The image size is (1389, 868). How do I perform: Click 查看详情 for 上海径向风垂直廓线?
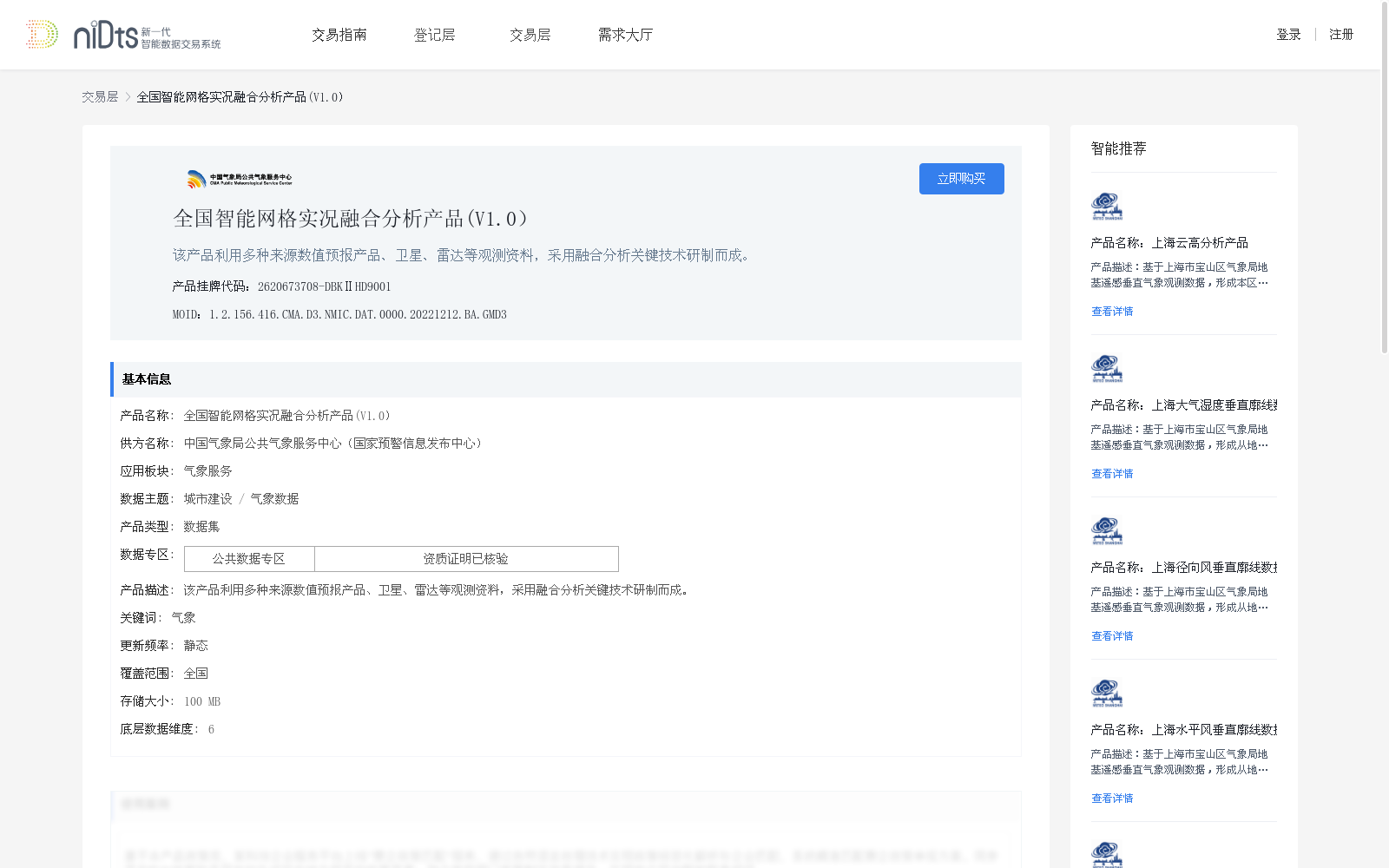1112,636
